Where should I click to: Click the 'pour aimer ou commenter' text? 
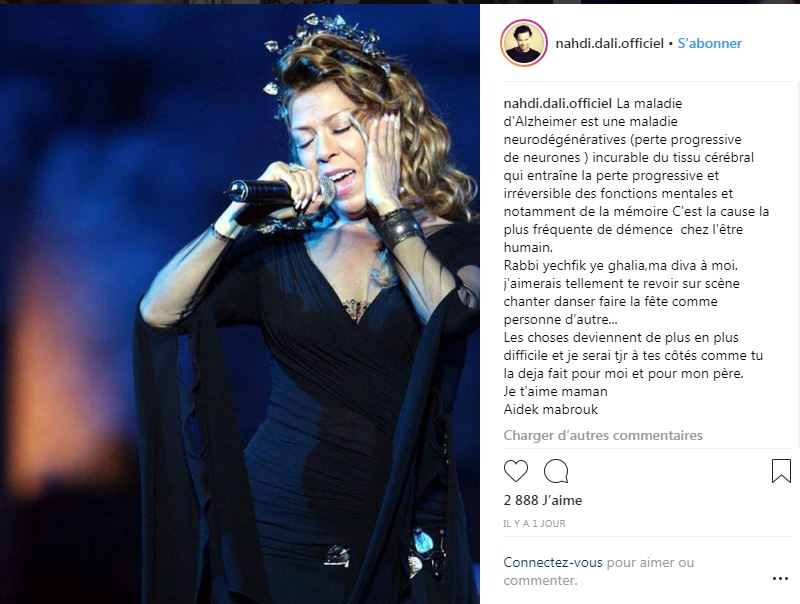tap(599, 571)
